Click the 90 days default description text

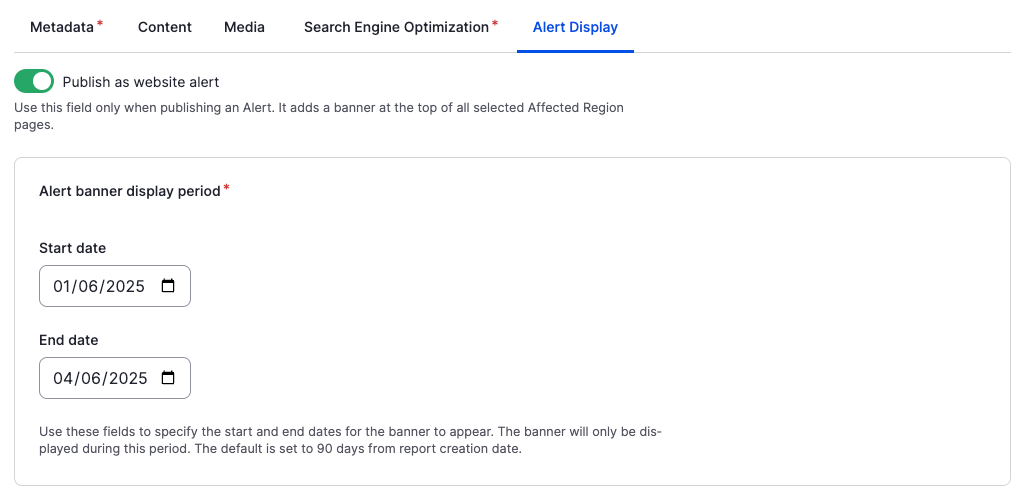point(350,440)
